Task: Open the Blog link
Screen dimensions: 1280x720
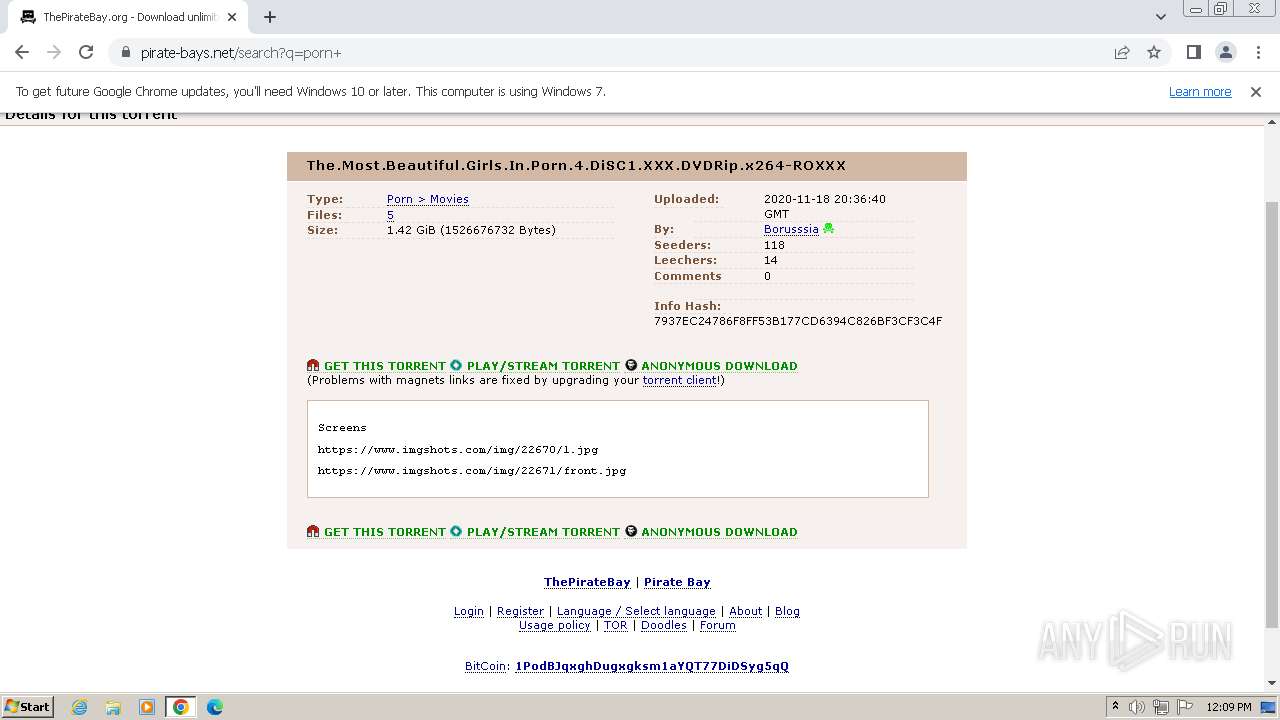Action: click(787, 611)
